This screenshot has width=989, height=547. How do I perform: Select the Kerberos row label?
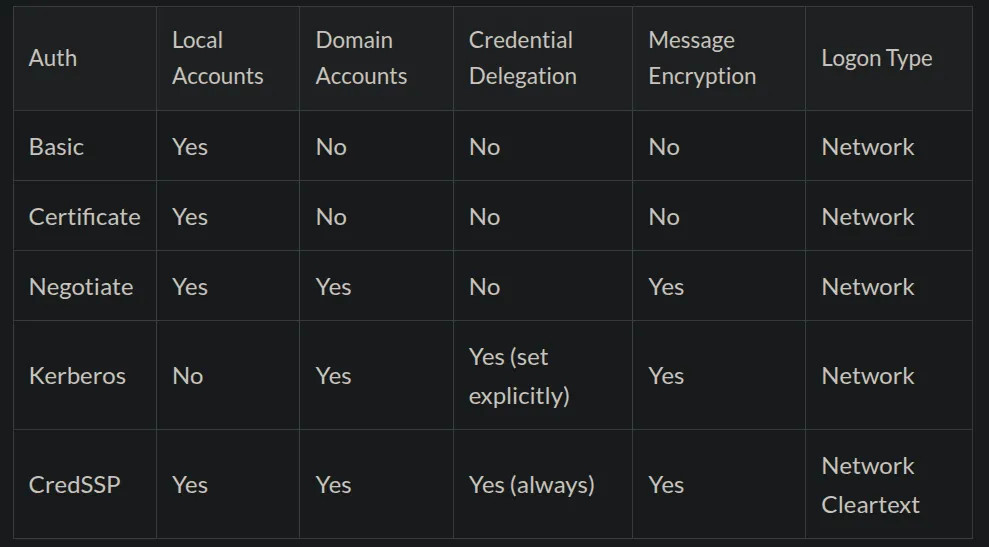(x=85, y=375)
